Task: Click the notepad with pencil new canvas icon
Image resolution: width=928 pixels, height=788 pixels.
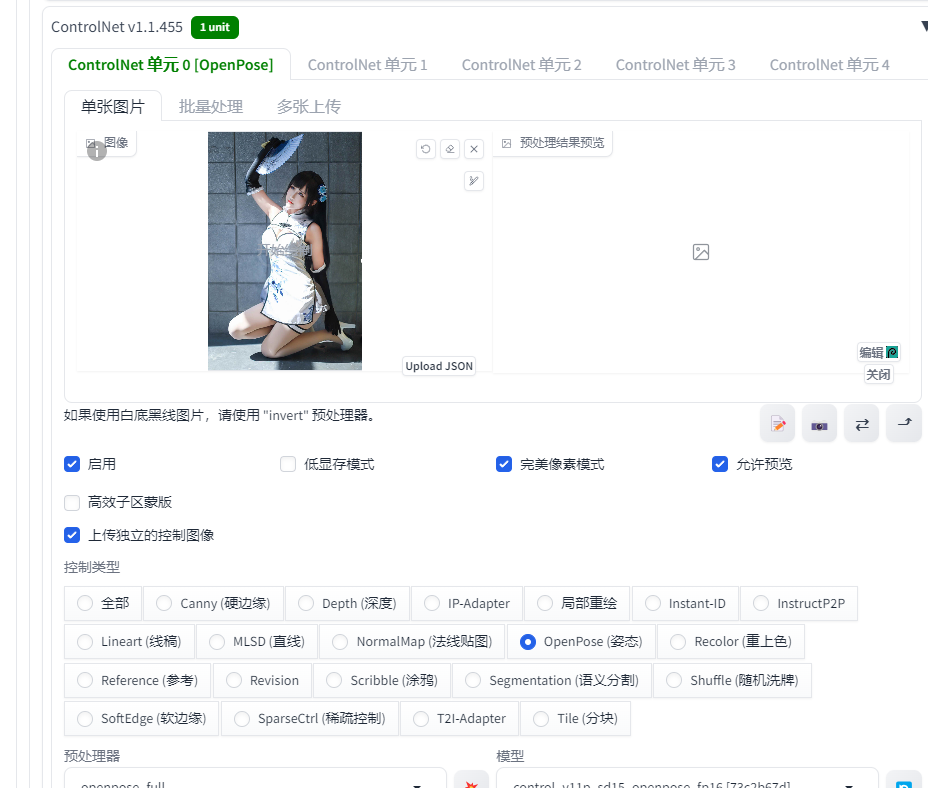Action: 777,424
